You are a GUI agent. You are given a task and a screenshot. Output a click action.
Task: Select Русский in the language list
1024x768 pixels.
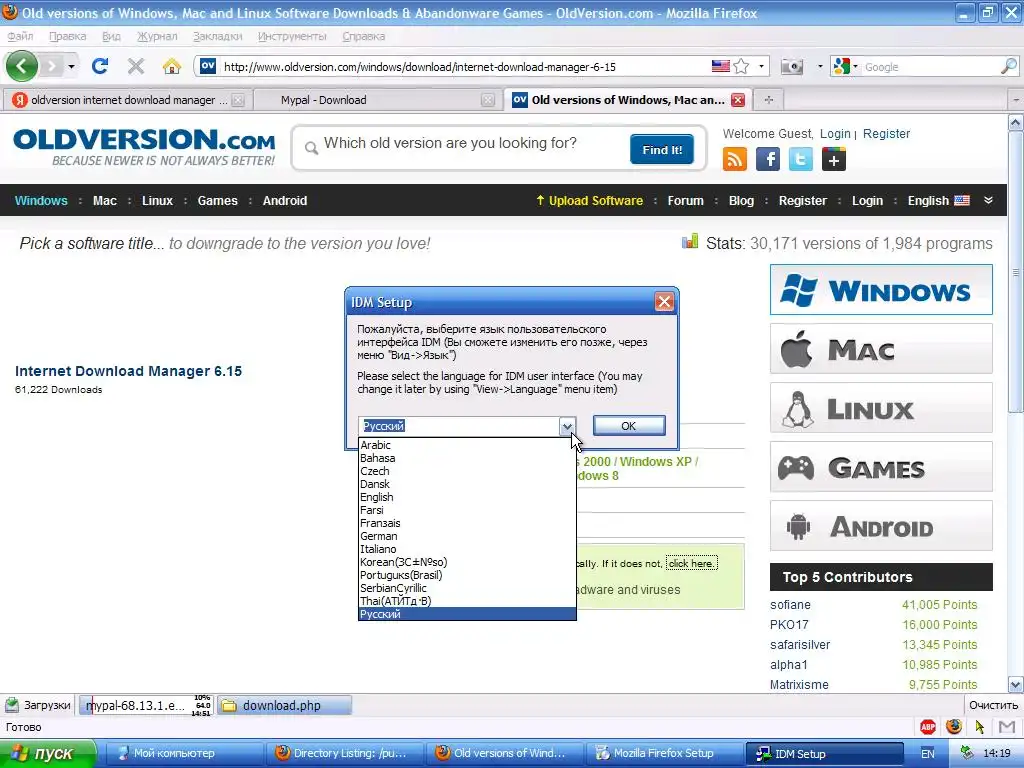(467, 614)
